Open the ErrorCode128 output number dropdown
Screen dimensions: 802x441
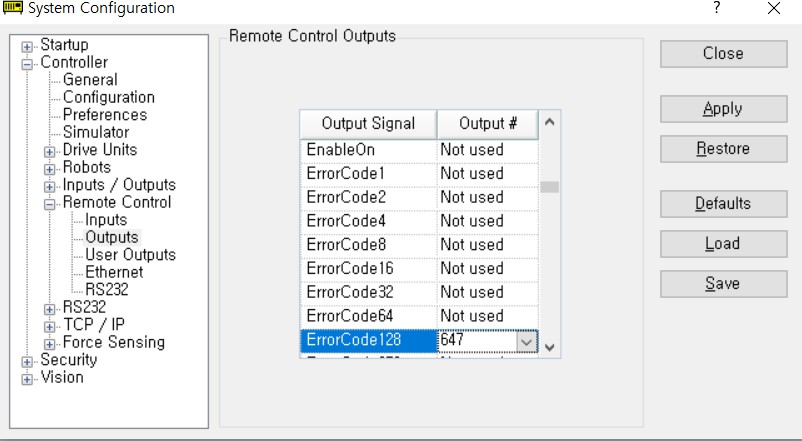pos(527,342)
